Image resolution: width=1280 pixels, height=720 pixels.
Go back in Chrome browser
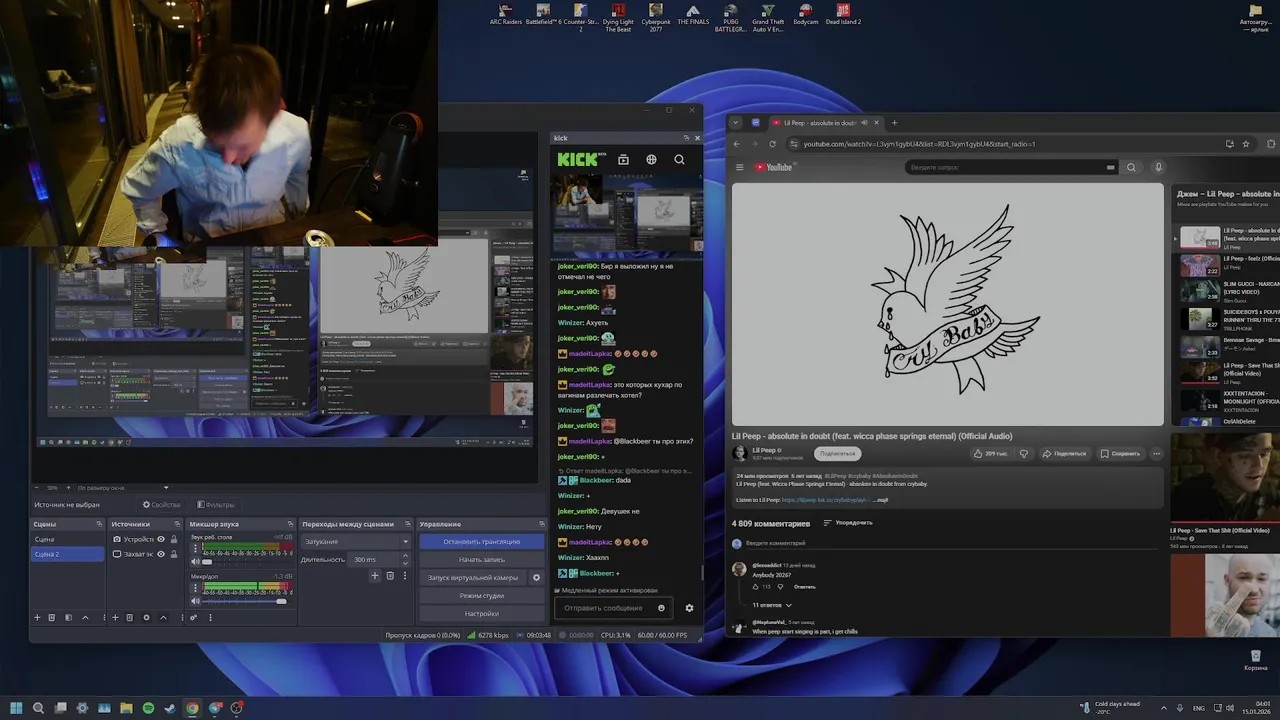click(737, 144)
